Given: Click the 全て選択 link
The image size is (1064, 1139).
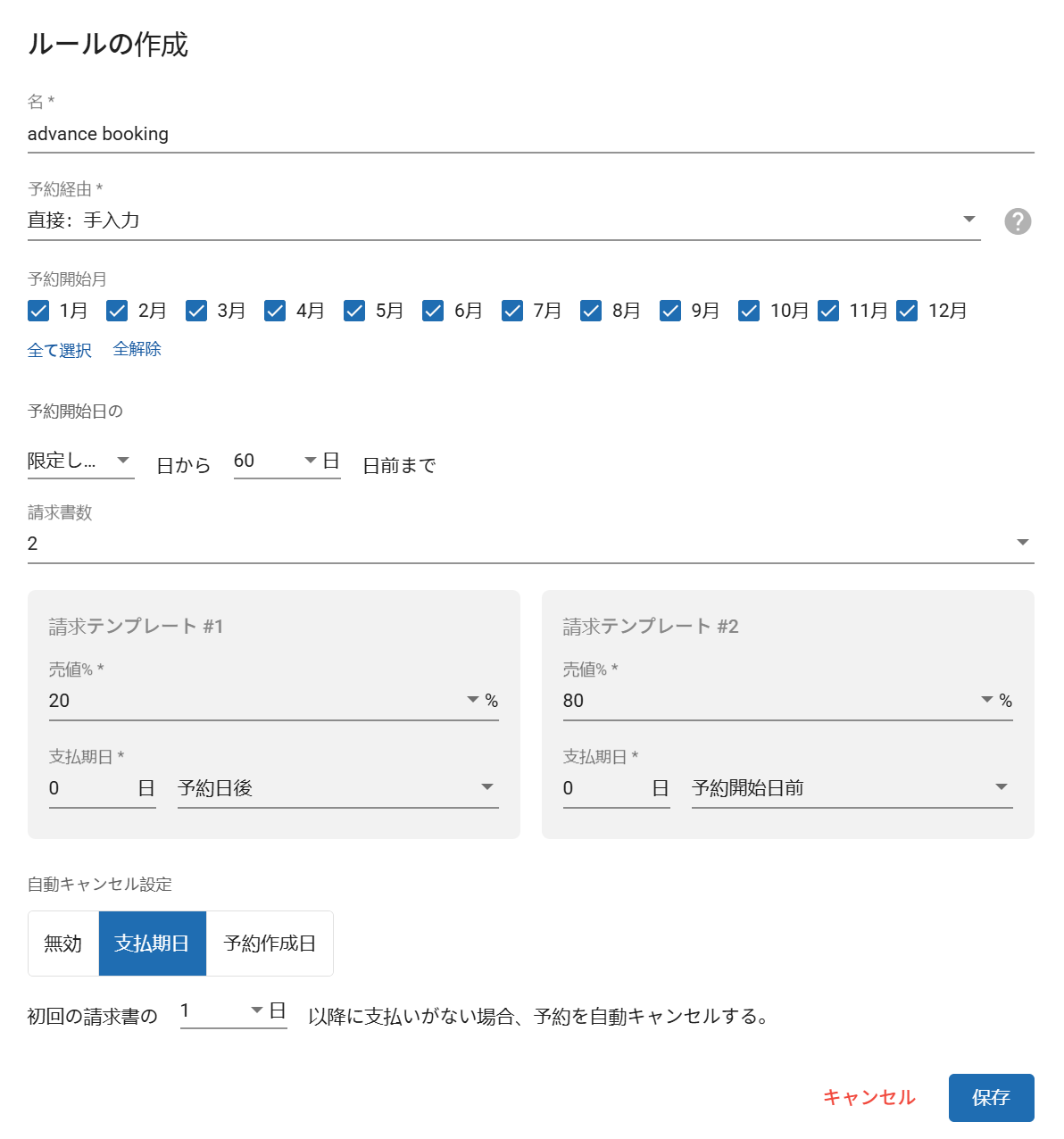Looking at the screenshot, I should 60,350.
